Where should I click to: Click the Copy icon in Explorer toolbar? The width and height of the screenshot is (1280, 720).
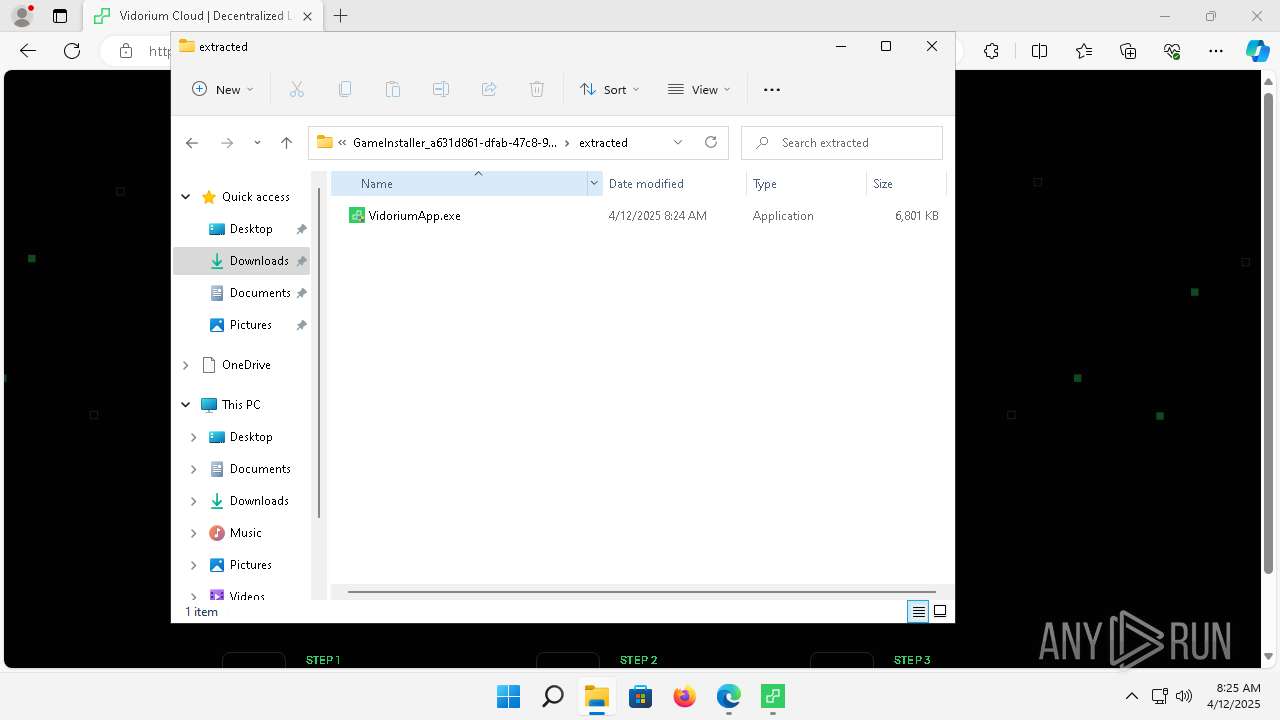[345, 89]
